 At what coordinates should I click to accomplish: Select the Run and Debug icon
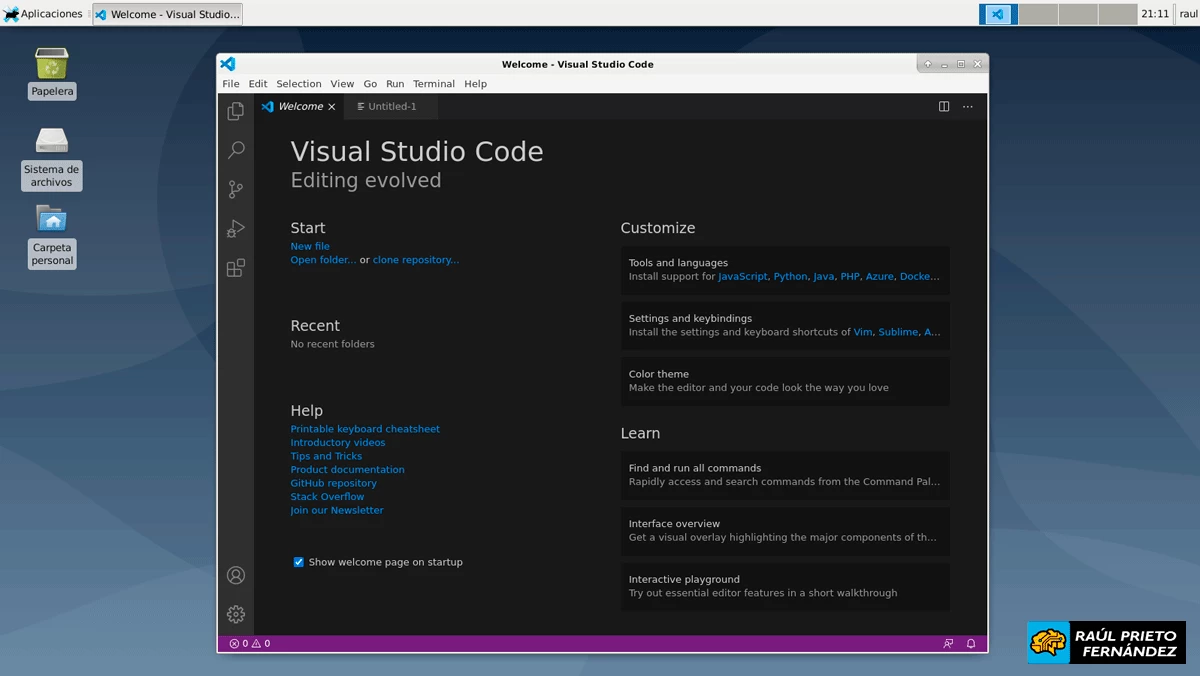(235, 228)
